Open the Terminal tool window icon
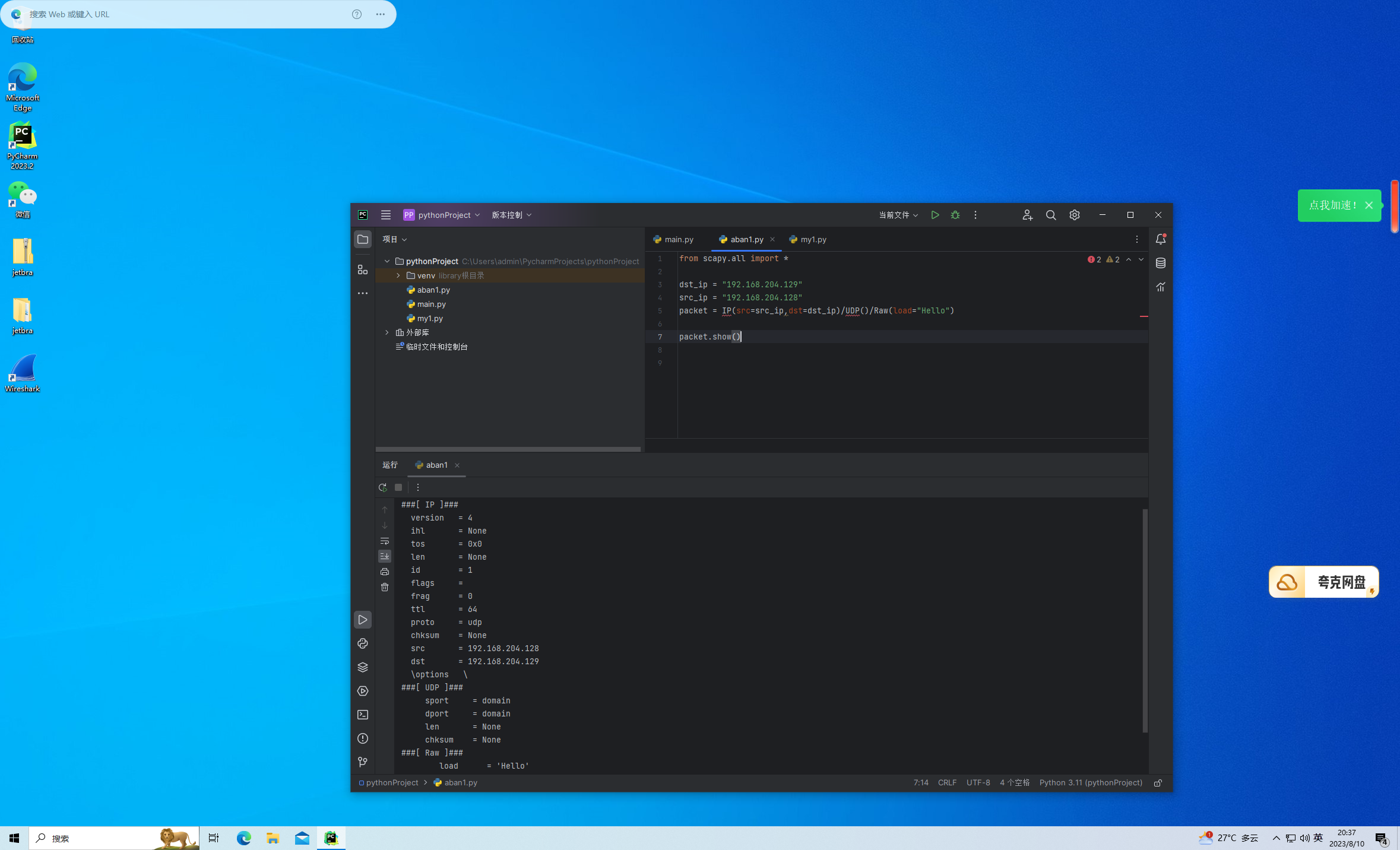 (x=363, y=715)
